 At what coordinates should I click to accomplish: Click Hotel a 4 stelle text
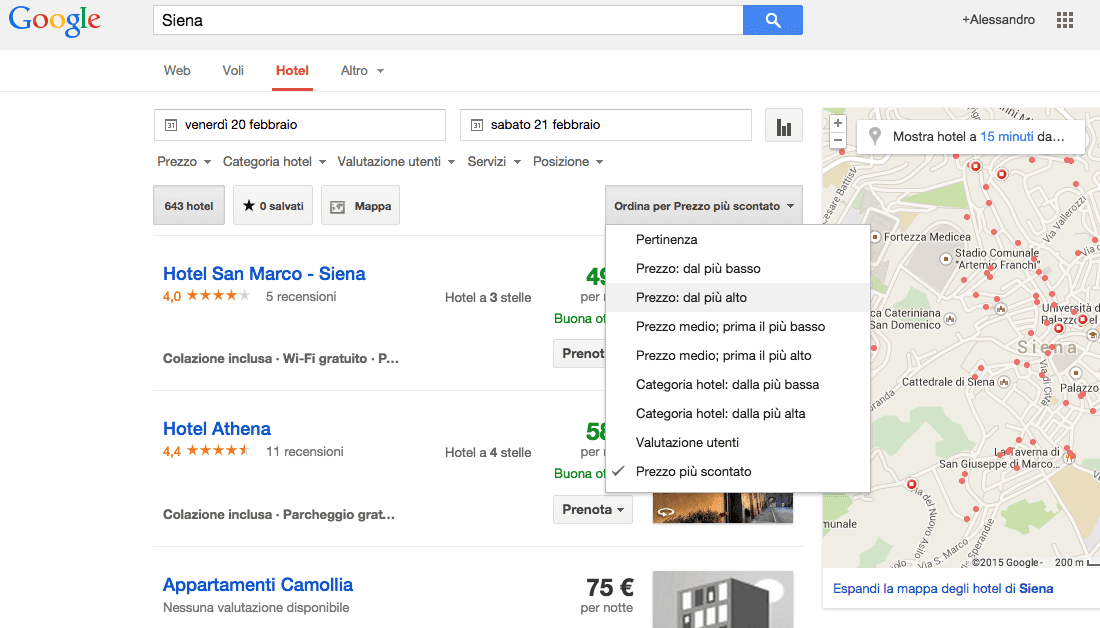[x=488, y=453]
